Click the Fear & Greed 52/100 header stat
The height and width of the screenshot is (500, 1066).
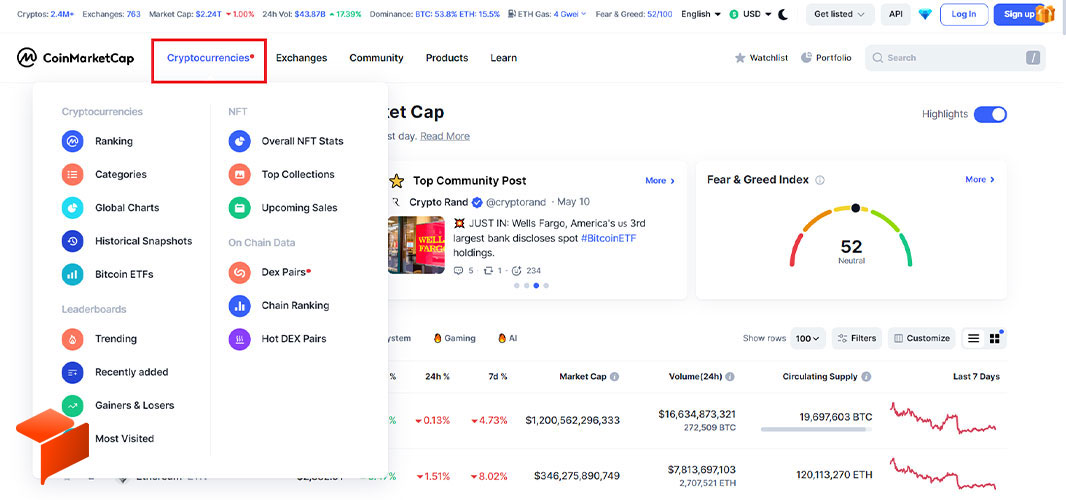634,14
